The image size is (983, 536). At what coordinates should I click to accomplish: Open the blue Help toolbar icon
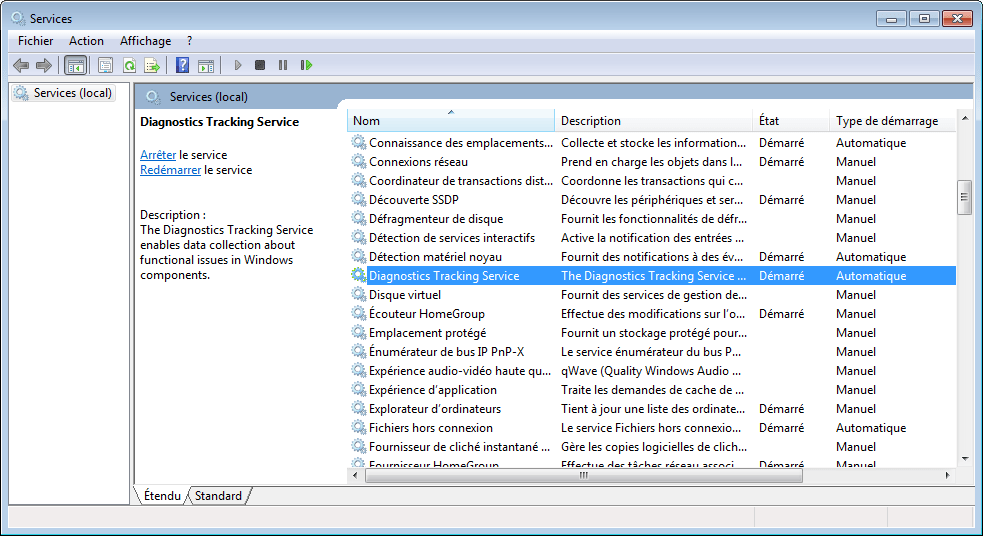182,65
